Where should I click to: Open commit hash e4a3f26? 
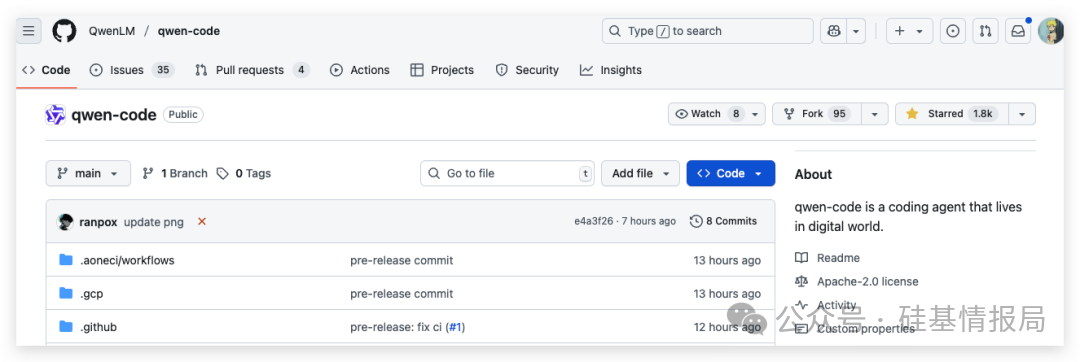[594, 222]
